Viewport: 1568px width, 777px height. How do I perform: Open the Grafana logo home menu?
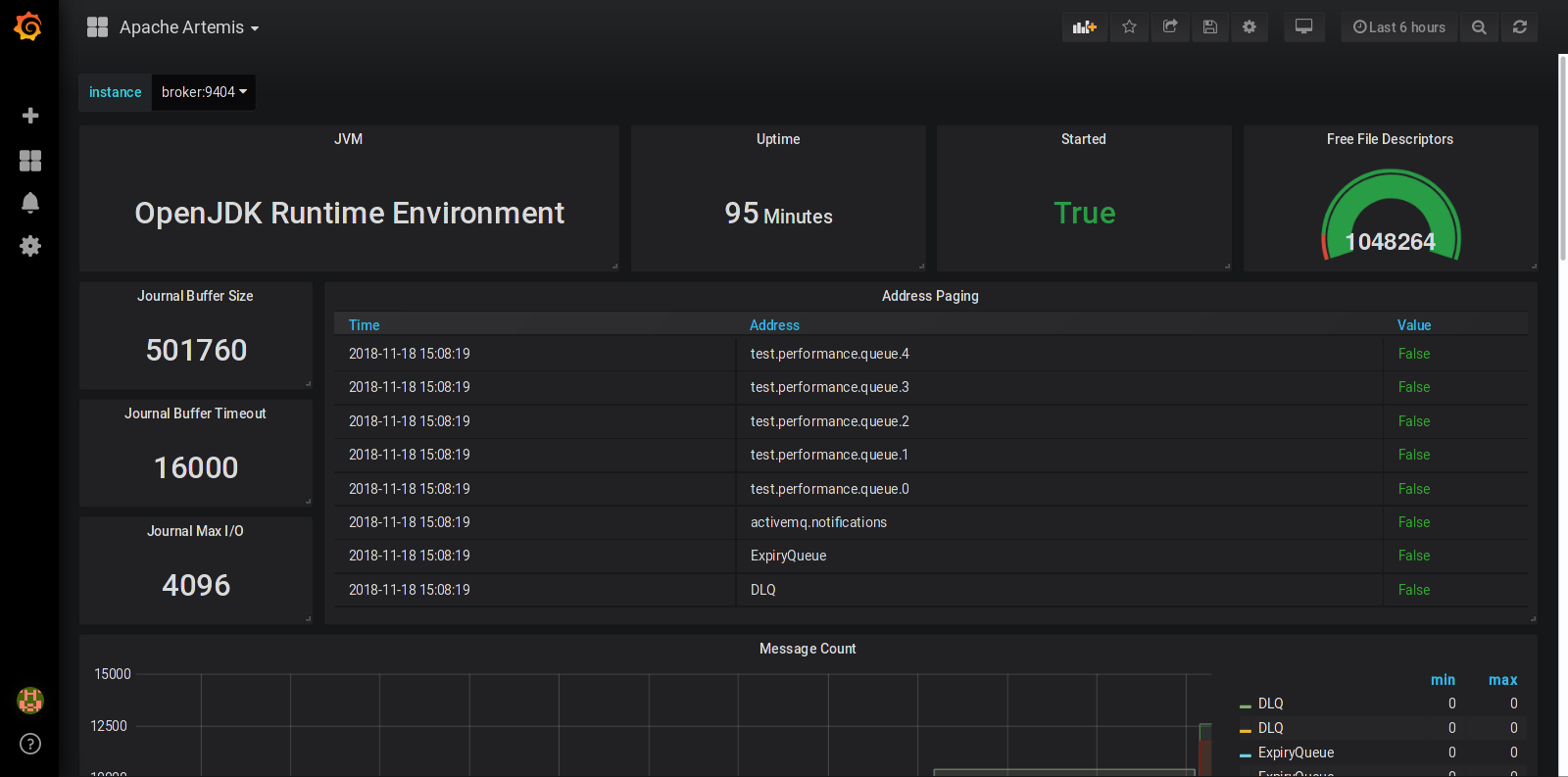click(28, 26)
